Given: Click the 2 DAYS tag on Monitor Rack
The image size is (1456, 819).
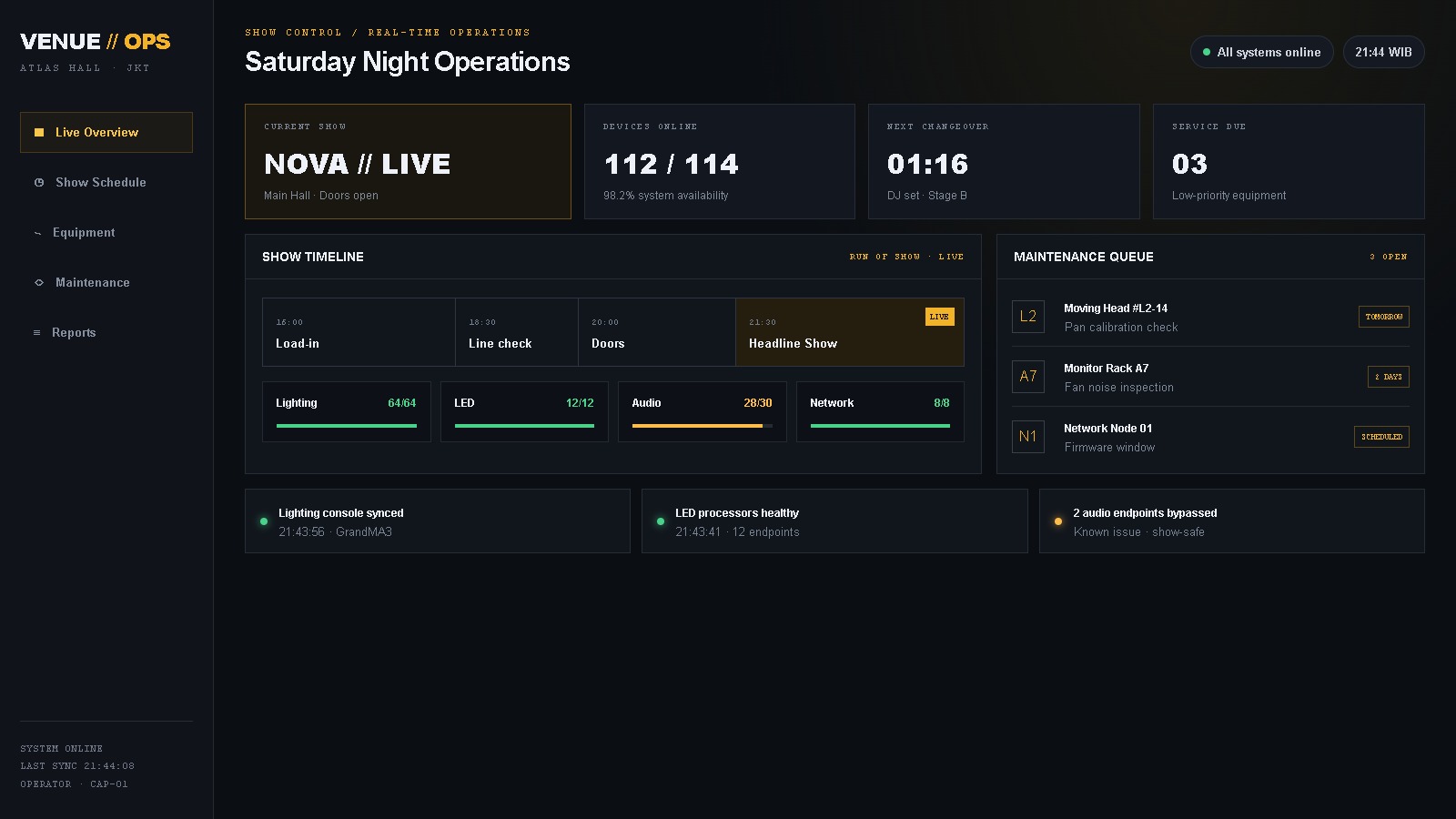Looking at the screenshot, I should [1389, 377].
